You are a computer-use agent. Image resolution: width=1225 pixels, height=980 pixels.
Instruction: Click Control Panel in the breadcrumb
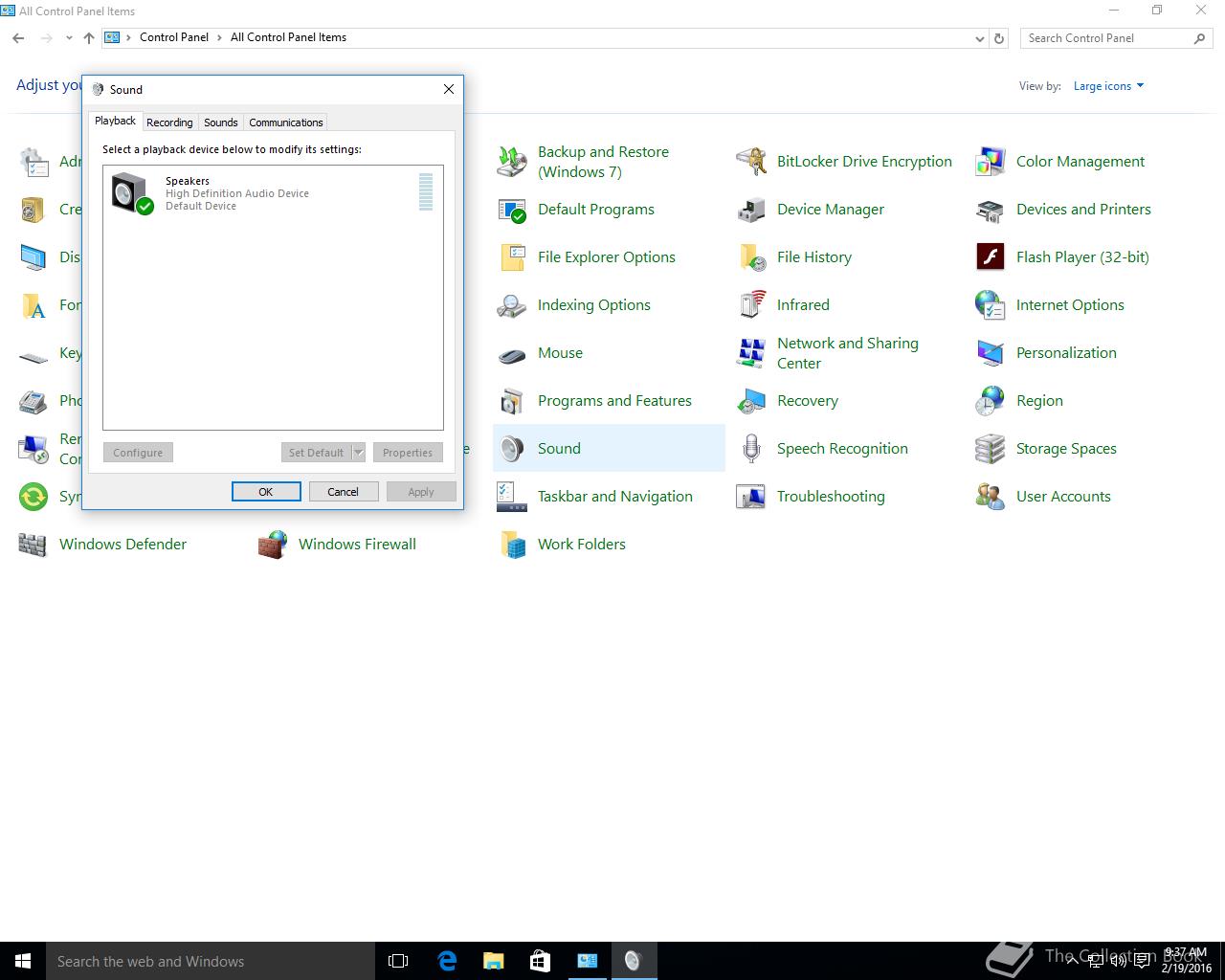(x=174, y=37)
